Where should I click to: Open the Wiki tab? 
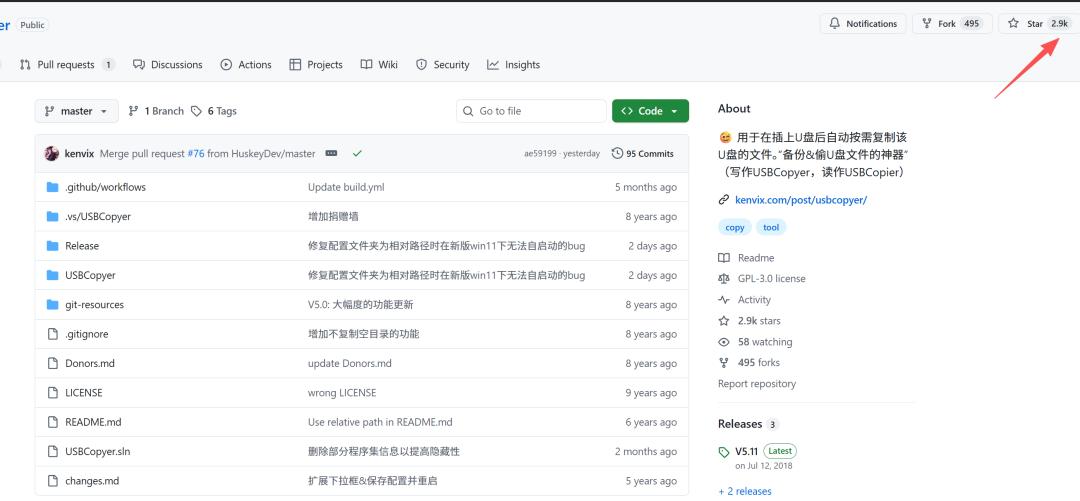[380, 65]
